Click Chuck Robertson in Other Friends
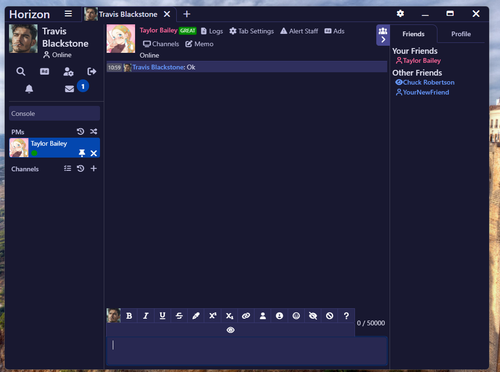Viewport: 500px width, 372px height. coord(429,82)
